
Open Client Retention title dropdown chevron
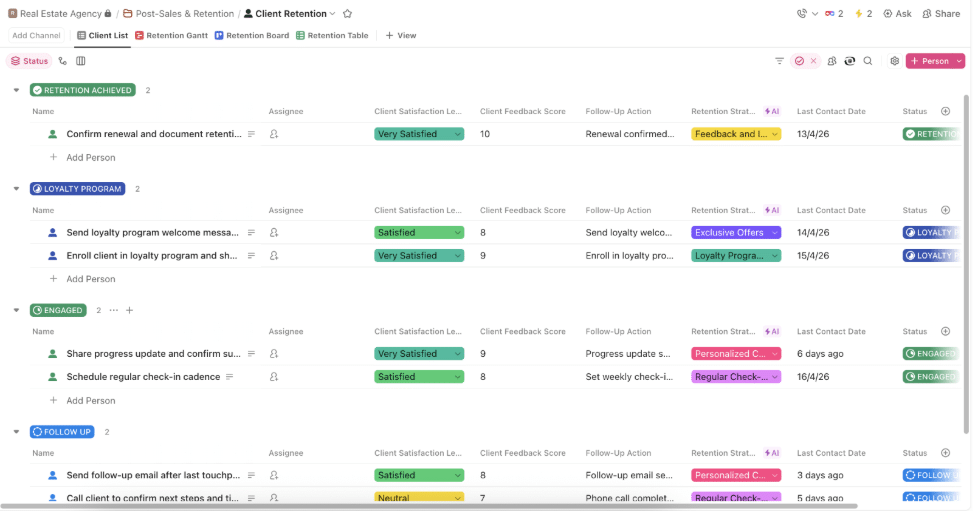(x=333, y=14)
